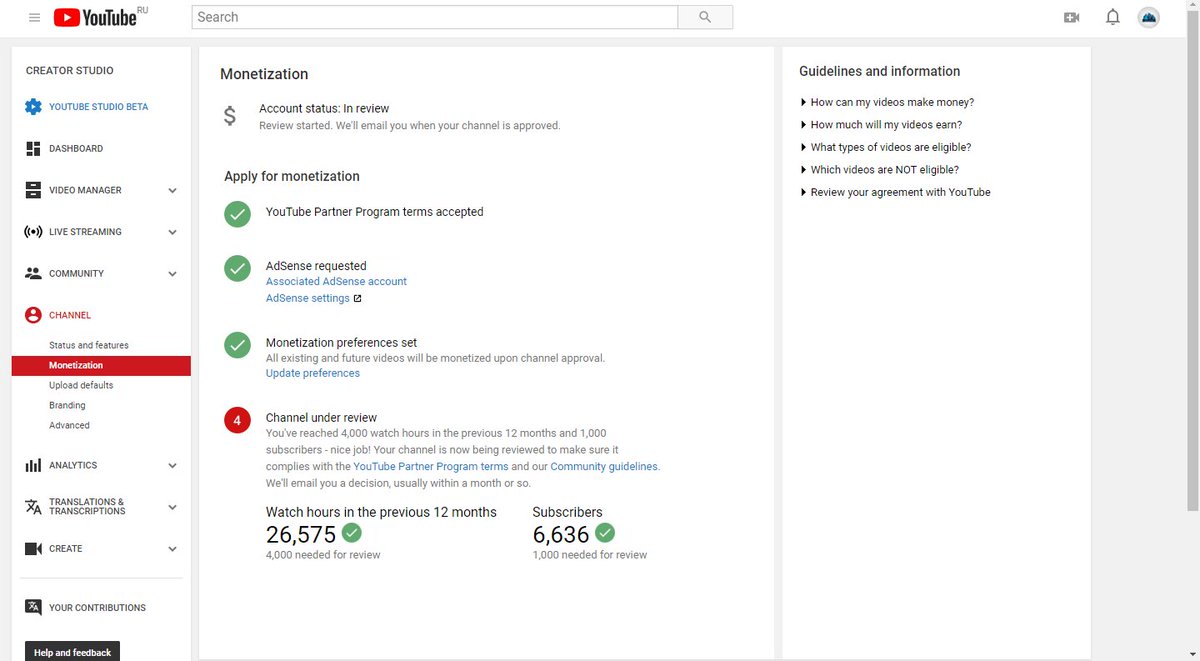Click the Community people icon
This screenshot has width=1200, height=661.
(33, 273)
